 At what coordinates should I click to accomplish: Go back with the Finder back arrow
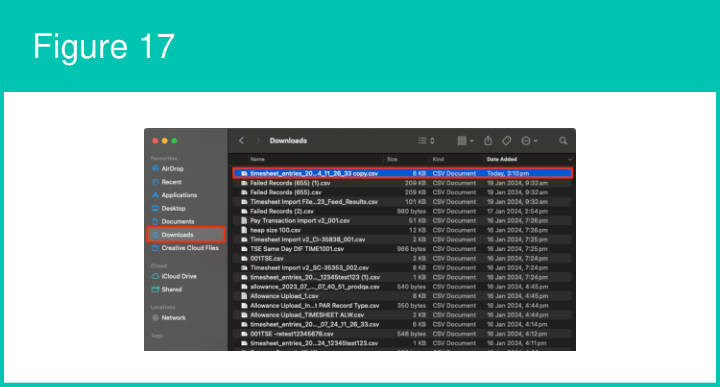(242, 141)
